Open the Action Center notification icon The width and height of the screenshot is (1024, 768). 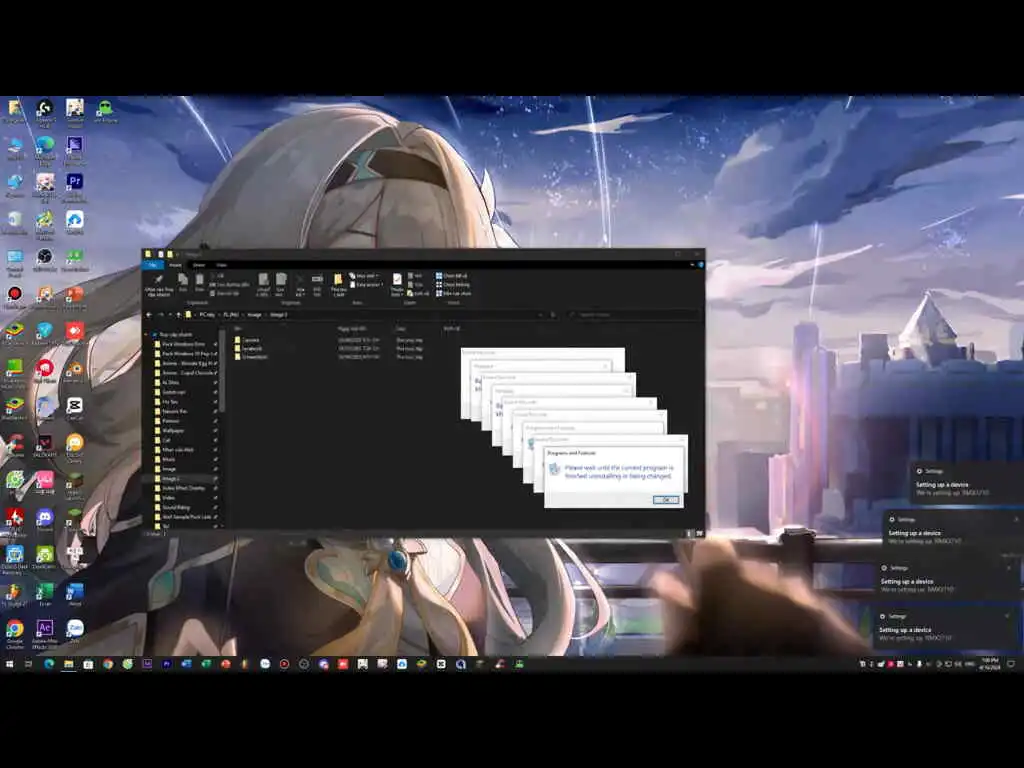click(x=1011, y=664)
